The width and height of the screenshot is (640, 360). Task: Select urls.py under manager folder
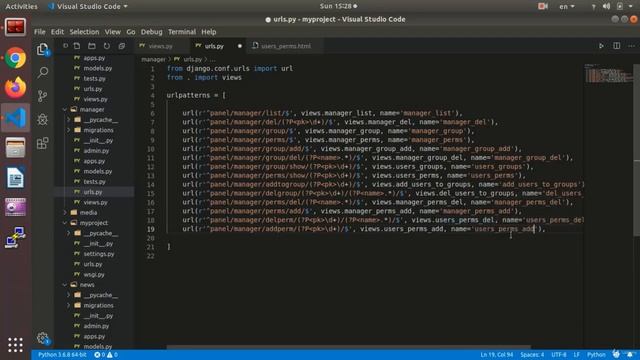point(93,192)
